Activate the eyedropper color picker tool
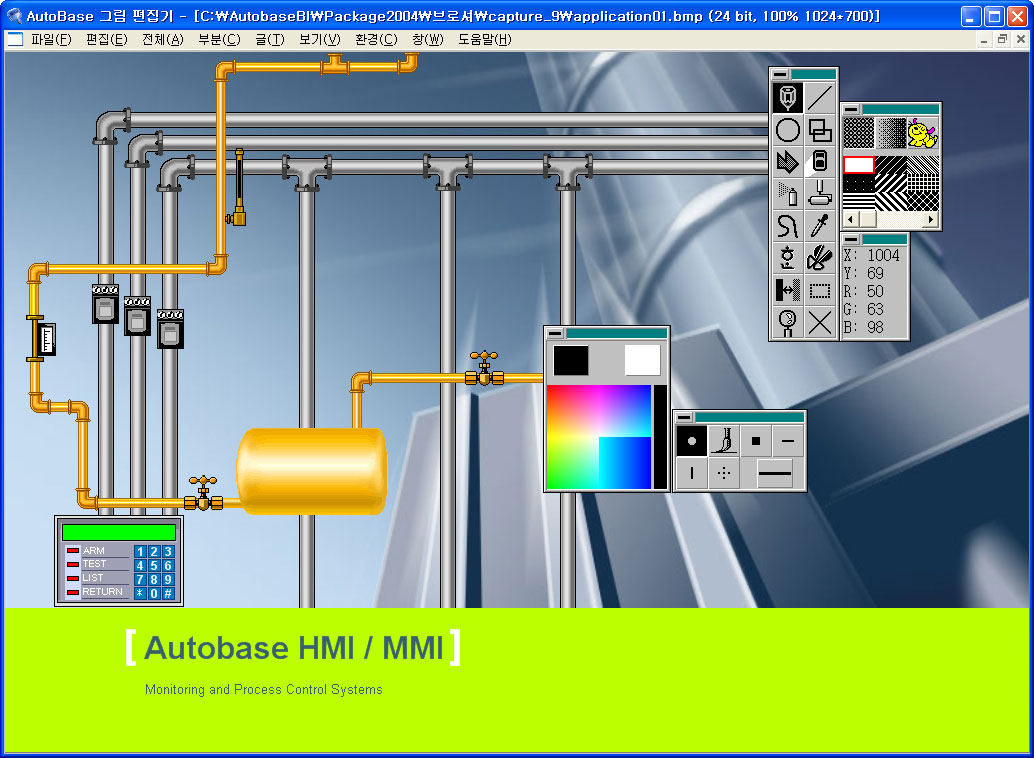Image resolution: width=1034 pixels, height=758 pixels. [x=820, y=225]
